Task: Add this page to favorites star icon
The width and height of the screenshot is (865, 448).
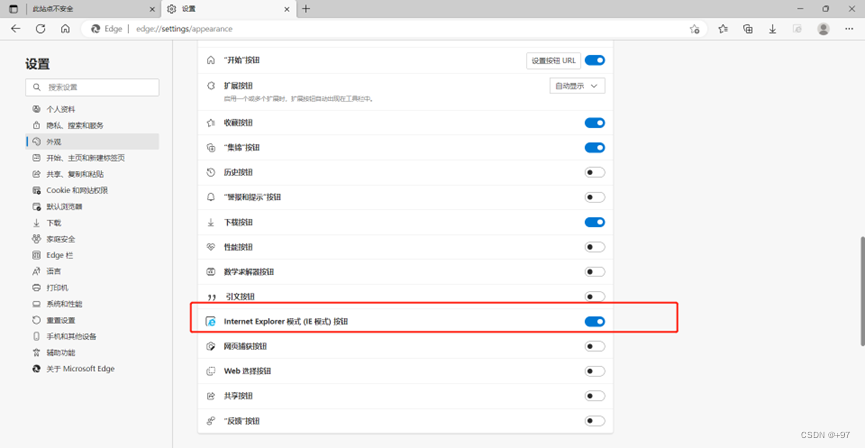Action: (x=695, y=29)
